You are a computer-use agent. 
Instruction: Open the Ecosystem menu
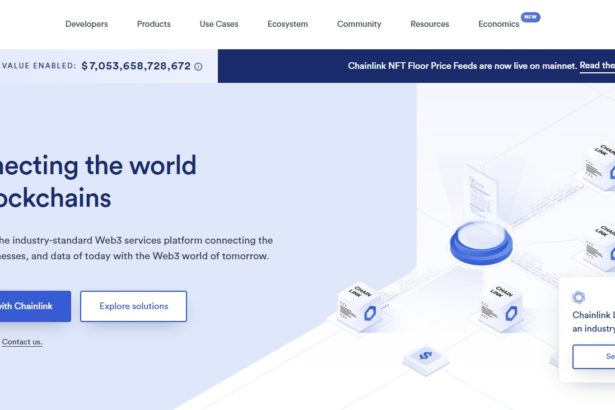(x=287, y=24)
